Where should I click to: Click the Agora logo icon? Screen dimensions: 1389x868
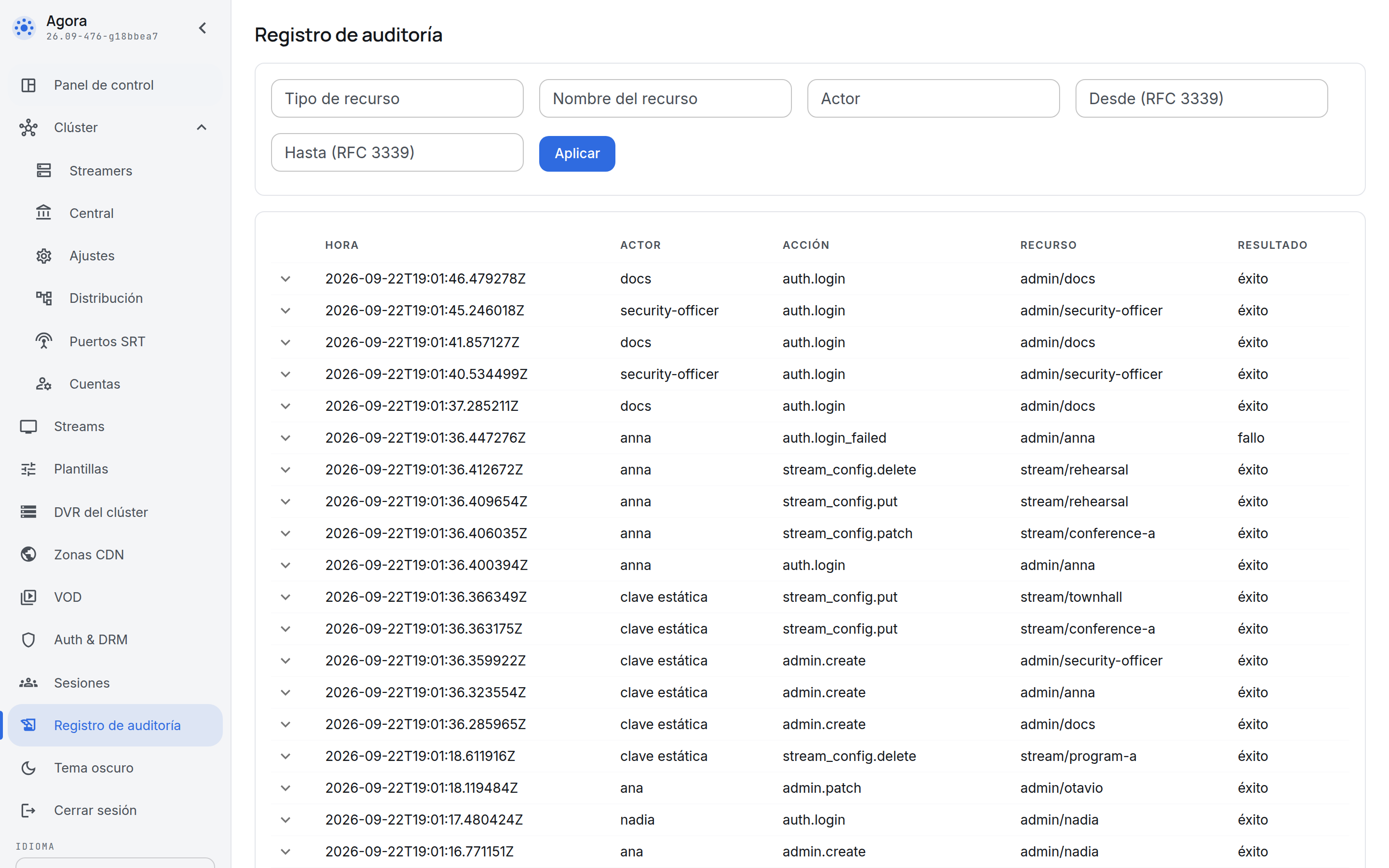[x=25, y=27]
